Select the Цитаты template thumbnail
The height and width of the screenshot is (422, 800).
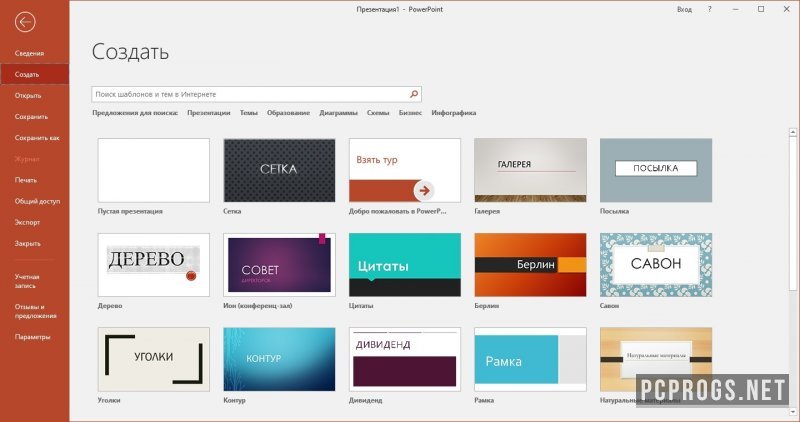coord(405,265)
